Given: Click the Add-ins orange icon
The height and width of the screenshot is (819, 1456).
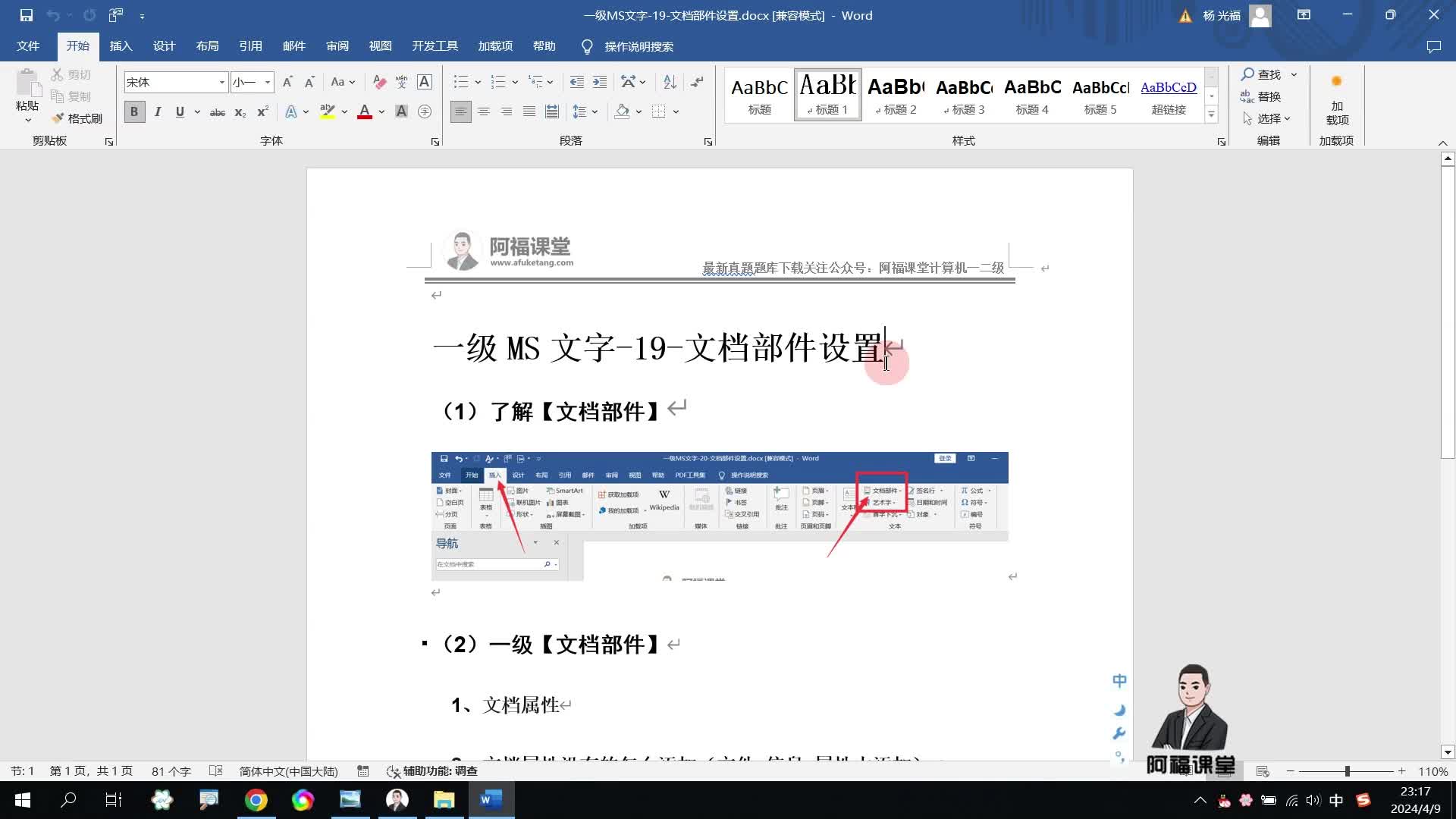Looking at the screenshot, I should 1337,99.
